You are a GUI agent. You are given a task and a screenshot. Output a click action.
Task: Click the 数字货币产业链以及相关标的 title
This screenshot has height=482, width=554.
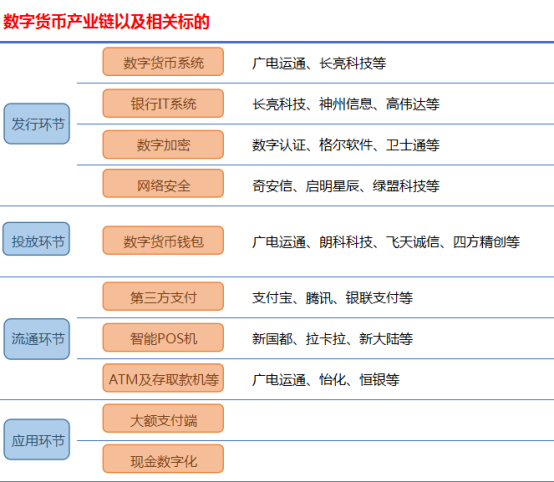tap(106, 22)
